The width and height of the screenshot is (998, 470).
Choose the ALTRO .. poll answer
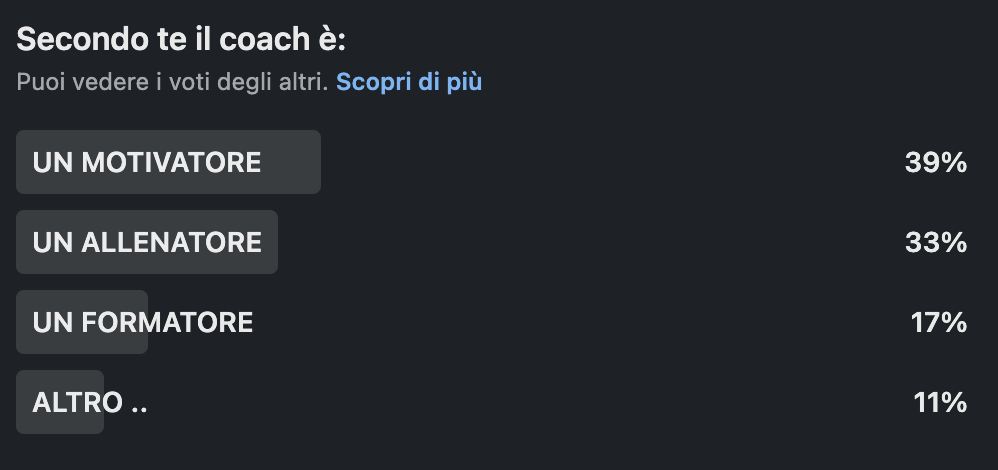[499, 402]
